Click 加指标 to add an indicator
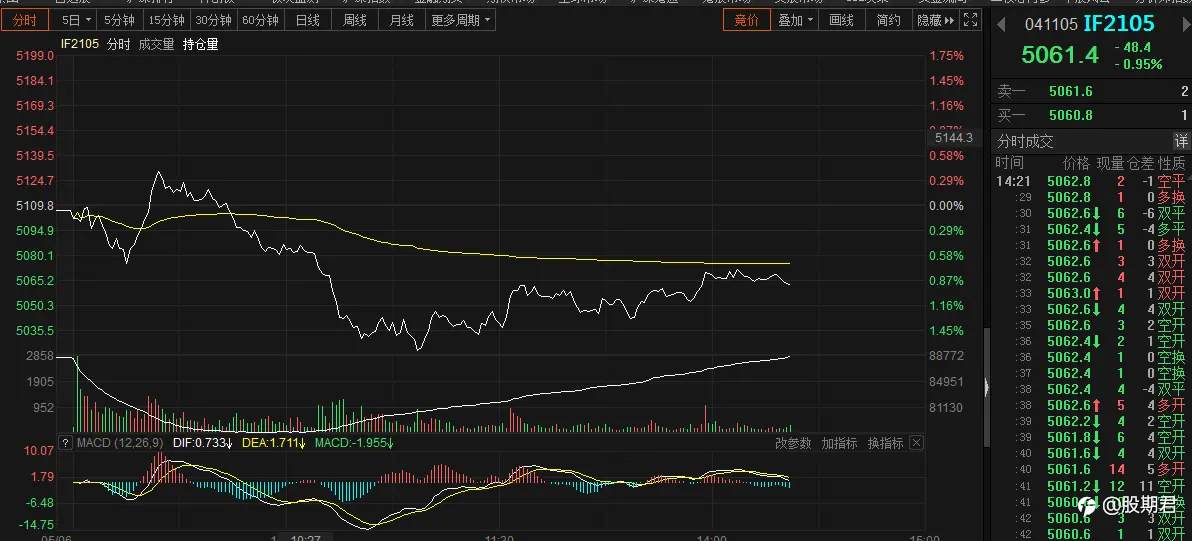The width and height of the screenshot is (1192, 541). 839,443
